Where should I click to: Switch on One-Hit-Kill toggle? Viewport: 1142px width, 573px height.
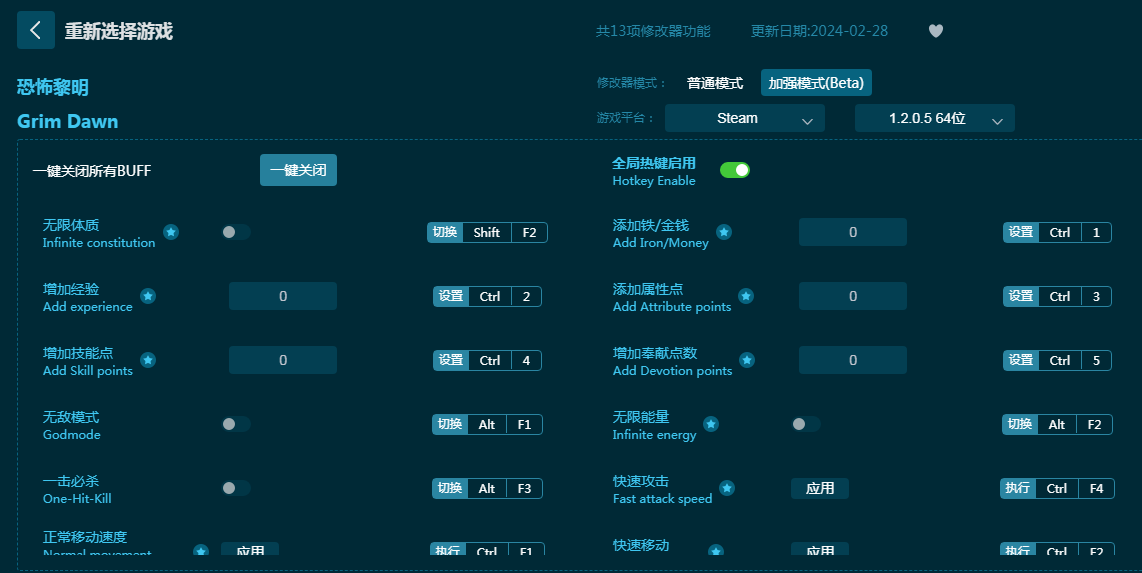coord(236,489)
